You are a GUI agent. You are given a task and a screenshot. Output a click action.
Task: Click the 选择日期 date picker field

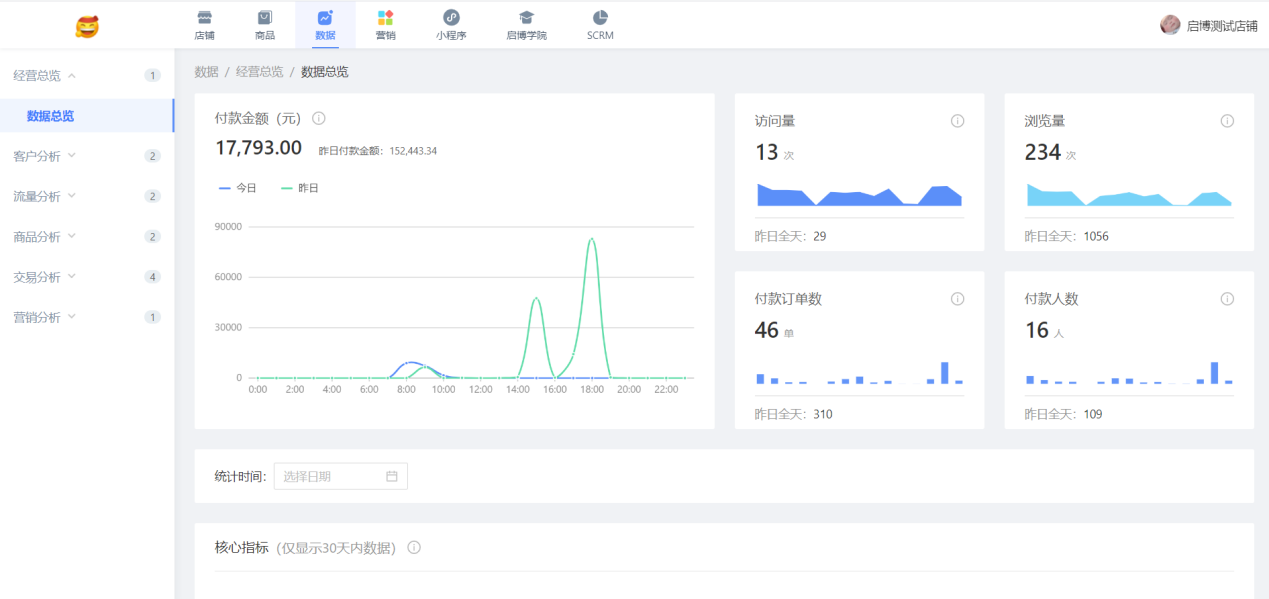click(x=340, y=476)
